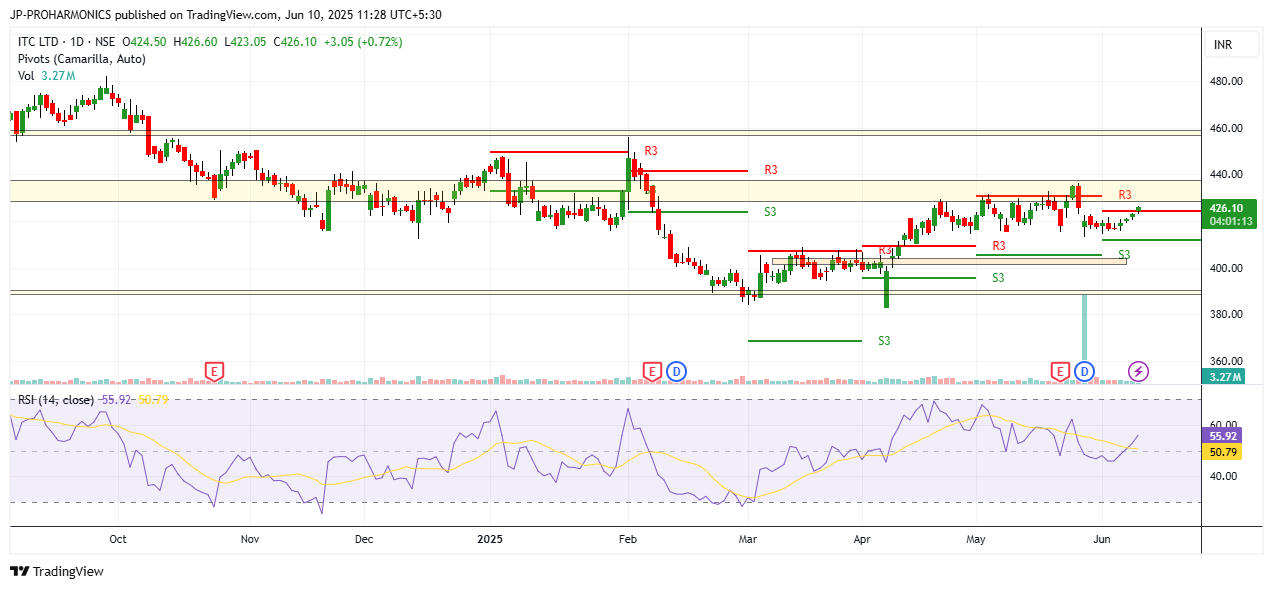
Task: Click the dividend D marker in February
Action: point(677,372)
